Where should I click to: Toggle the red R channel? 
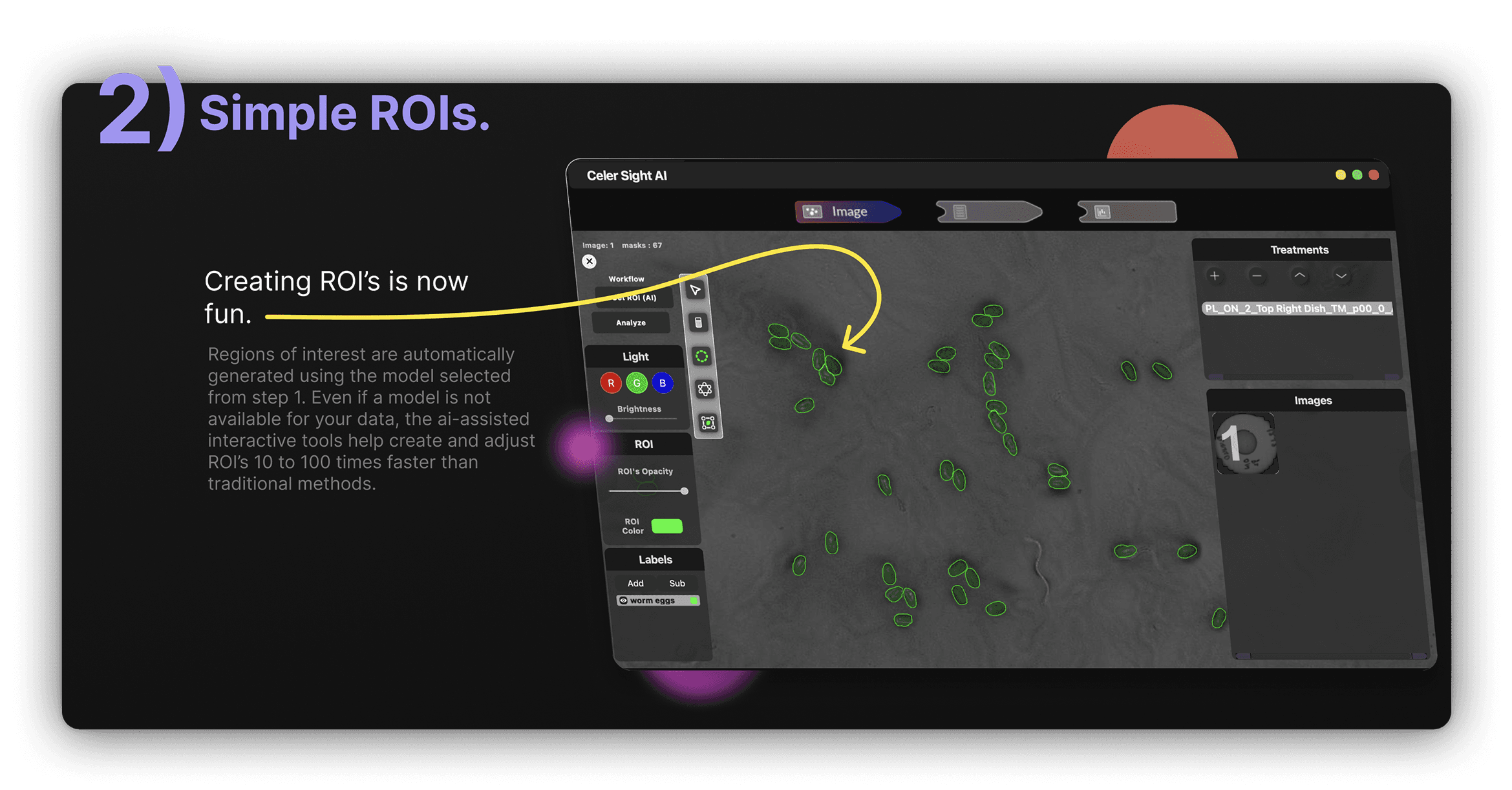pyautogui.click(x=611, y=383)
